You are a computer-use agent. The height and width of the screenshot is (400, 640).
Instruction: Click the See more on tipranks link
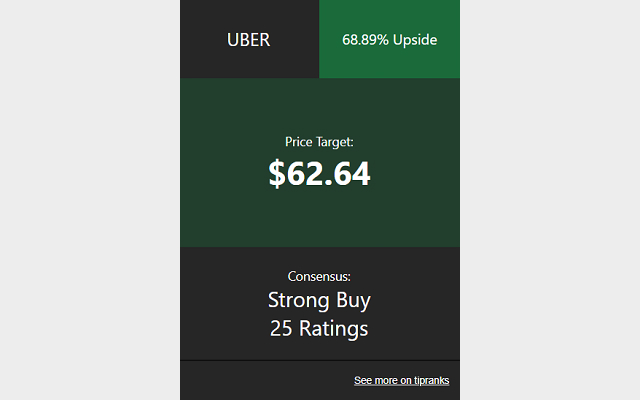pyautogui.click(x=402, y=380)
